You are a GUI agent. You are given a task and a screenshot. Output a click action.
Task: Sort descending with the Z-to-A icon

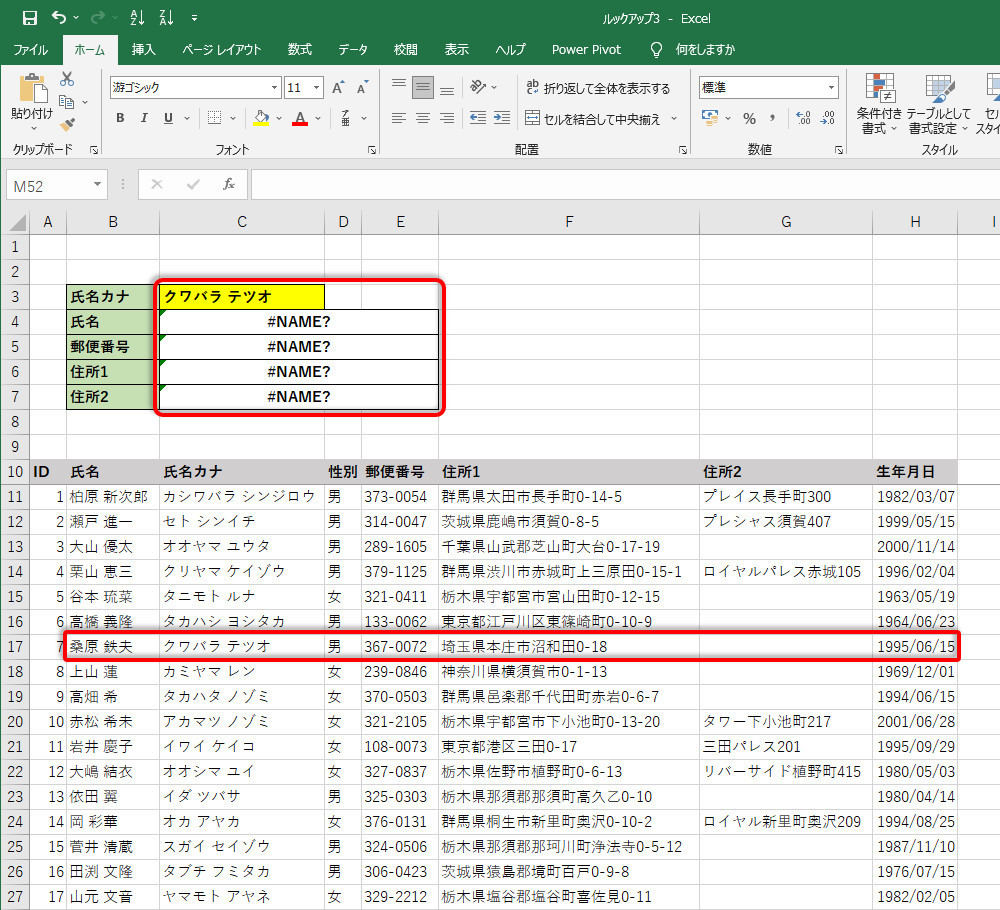166,18
